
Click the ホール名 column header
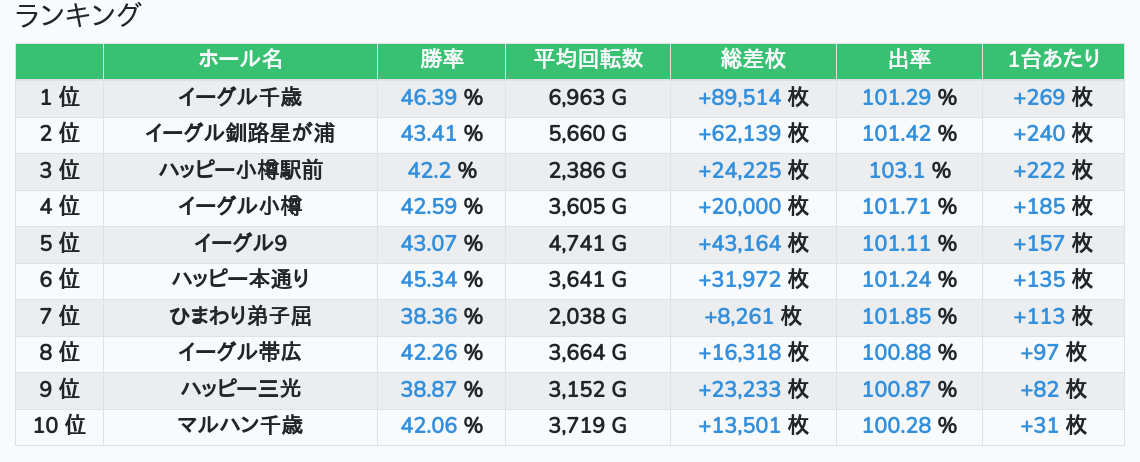tap(240, 60)
